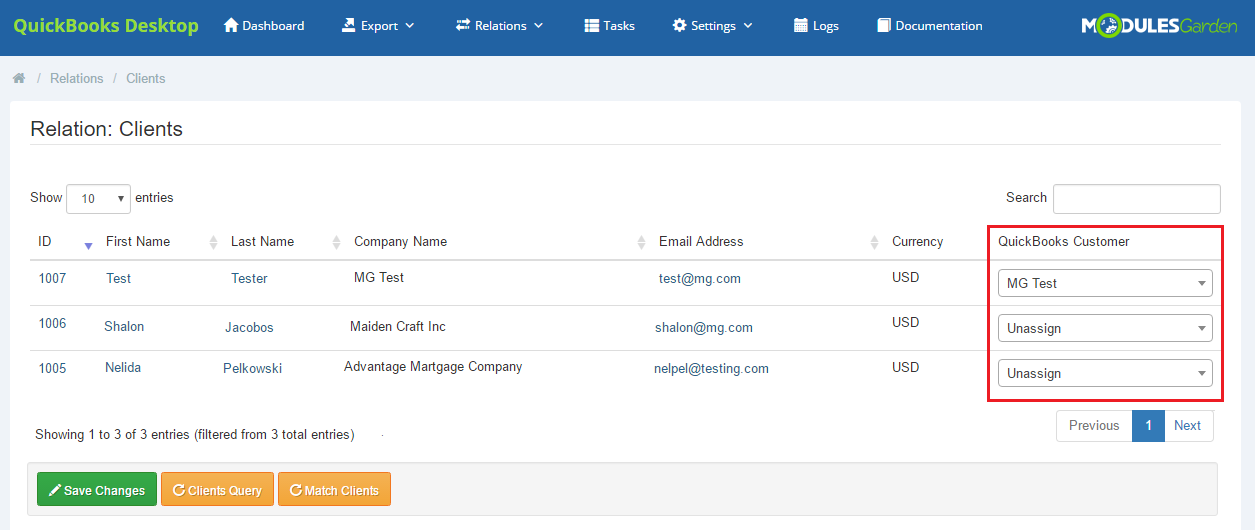1255x530 pixels.
Task: Click company Advantage Martgage Company
Action: coord(433,366)
